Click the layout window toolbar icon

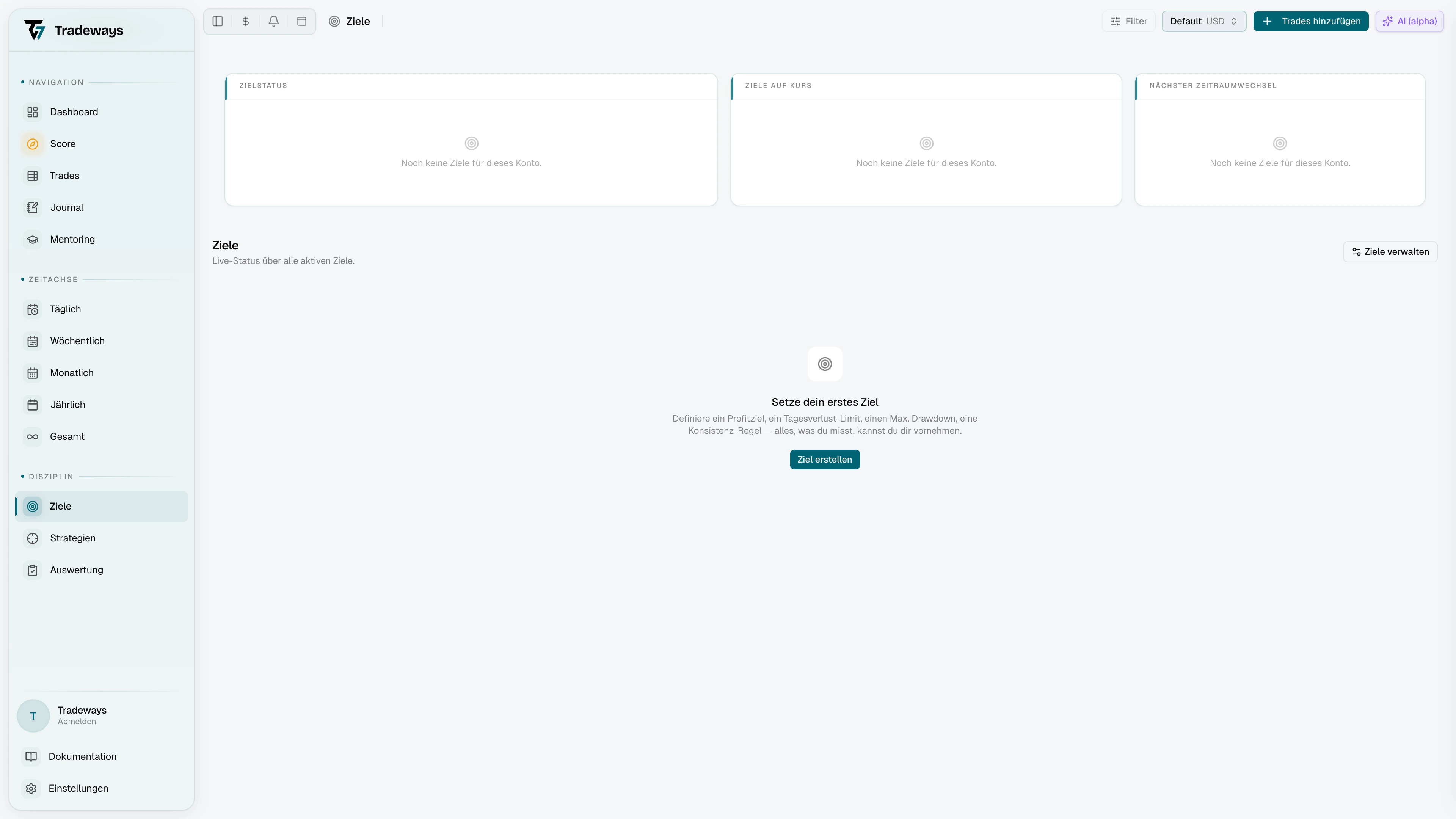[302, 22]
